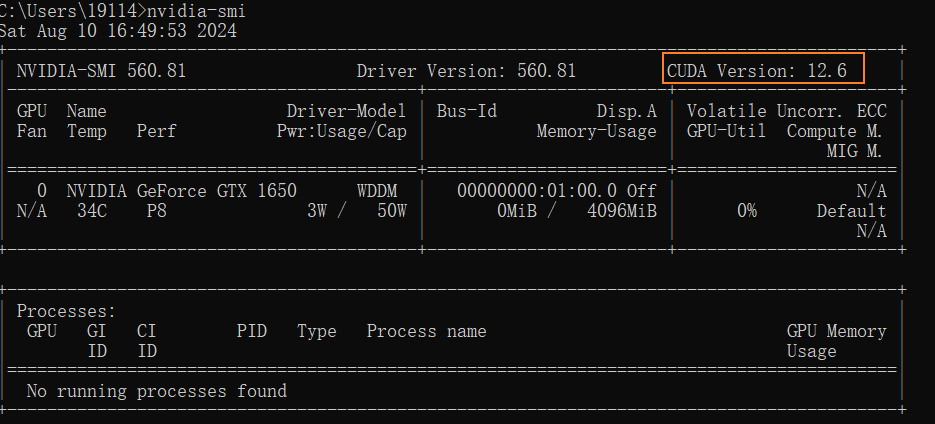Click the 4096MiB total memory value
Viewport: 935px width, 424px height.
click(622, 211)
